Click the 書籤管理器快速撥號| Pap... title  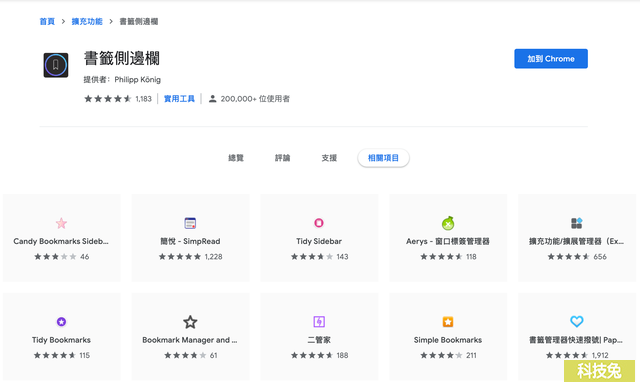point(576,340)
